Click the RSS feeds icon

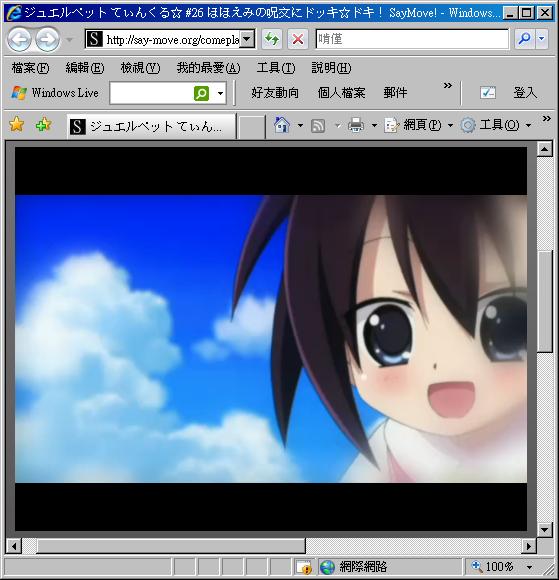click(318, 126)
